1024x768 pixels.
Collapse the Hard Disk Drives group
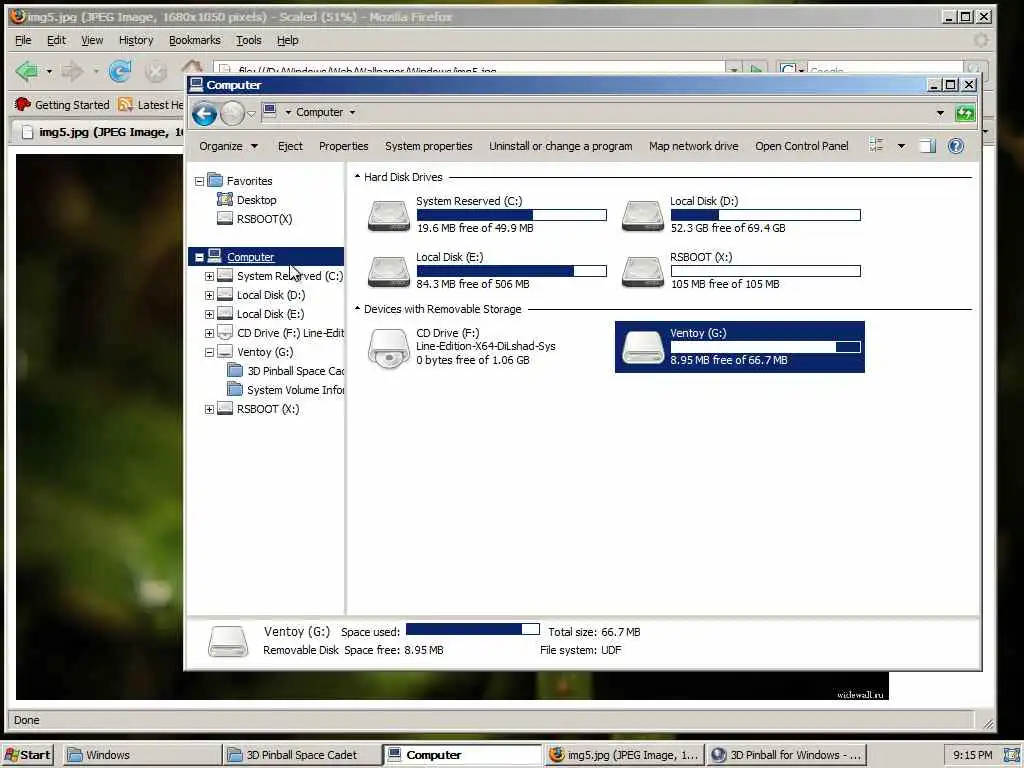pyautogui.click(x=357, y=176)
